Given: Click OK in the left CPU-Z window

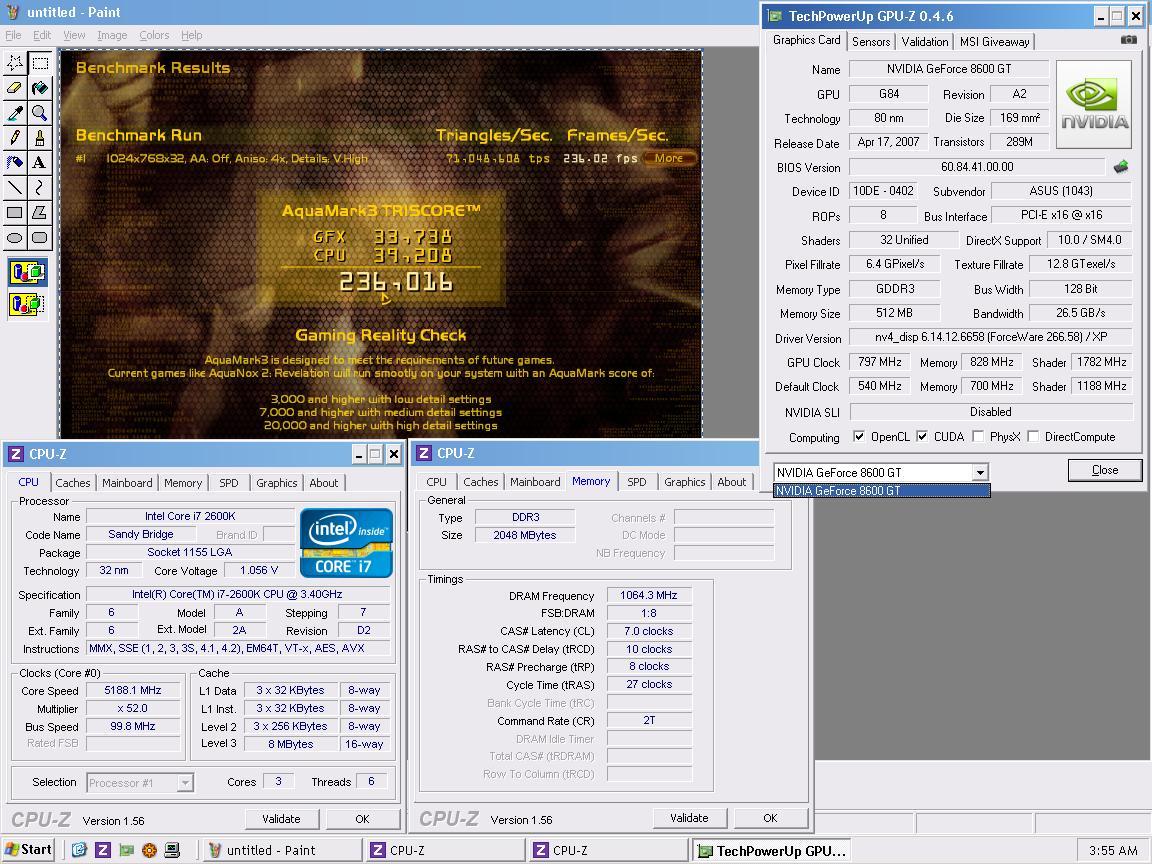Looking at the screenshot, I should pyautogui.click(x=362, y=818).
